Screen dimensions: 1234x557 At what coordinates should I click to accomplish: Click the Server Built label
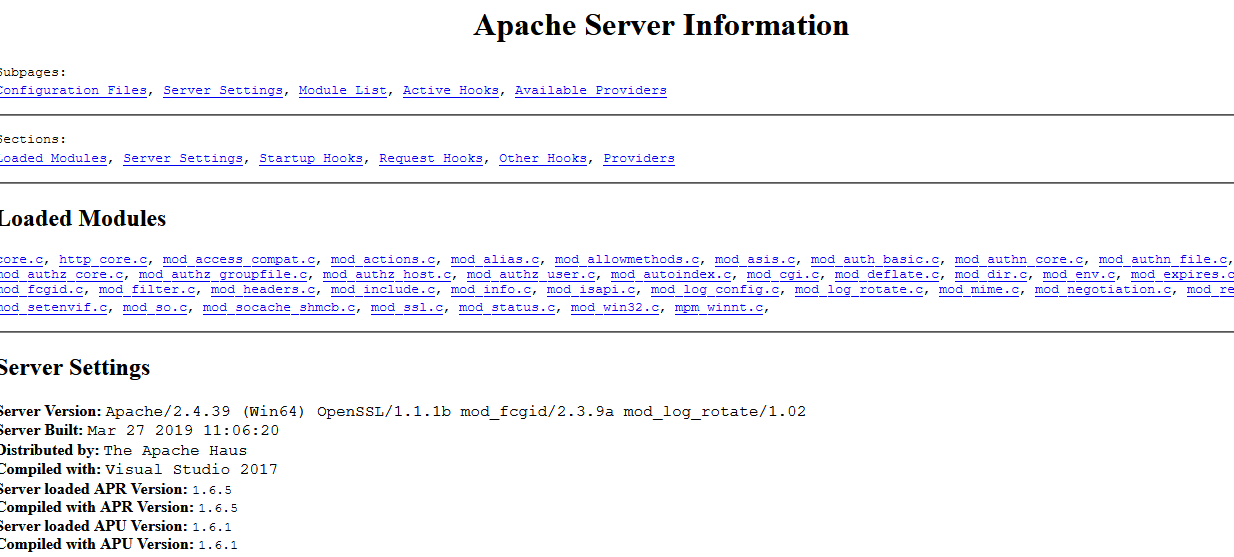41,430
